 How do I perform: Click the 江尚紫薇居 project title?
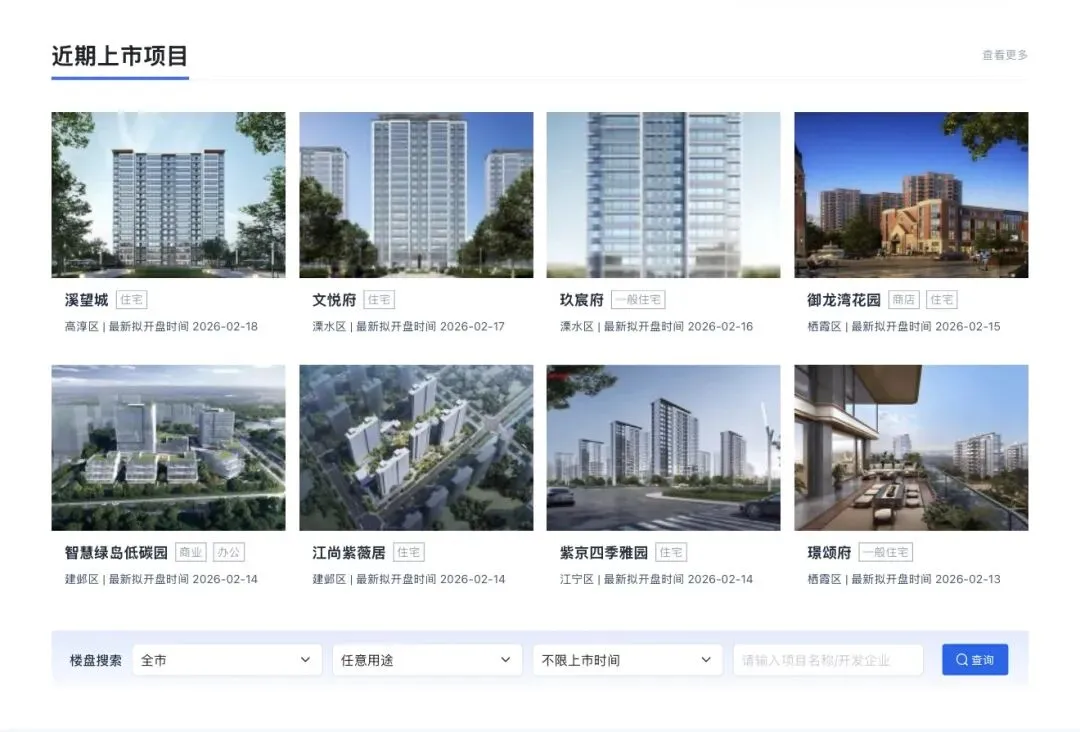click(349, 552)
